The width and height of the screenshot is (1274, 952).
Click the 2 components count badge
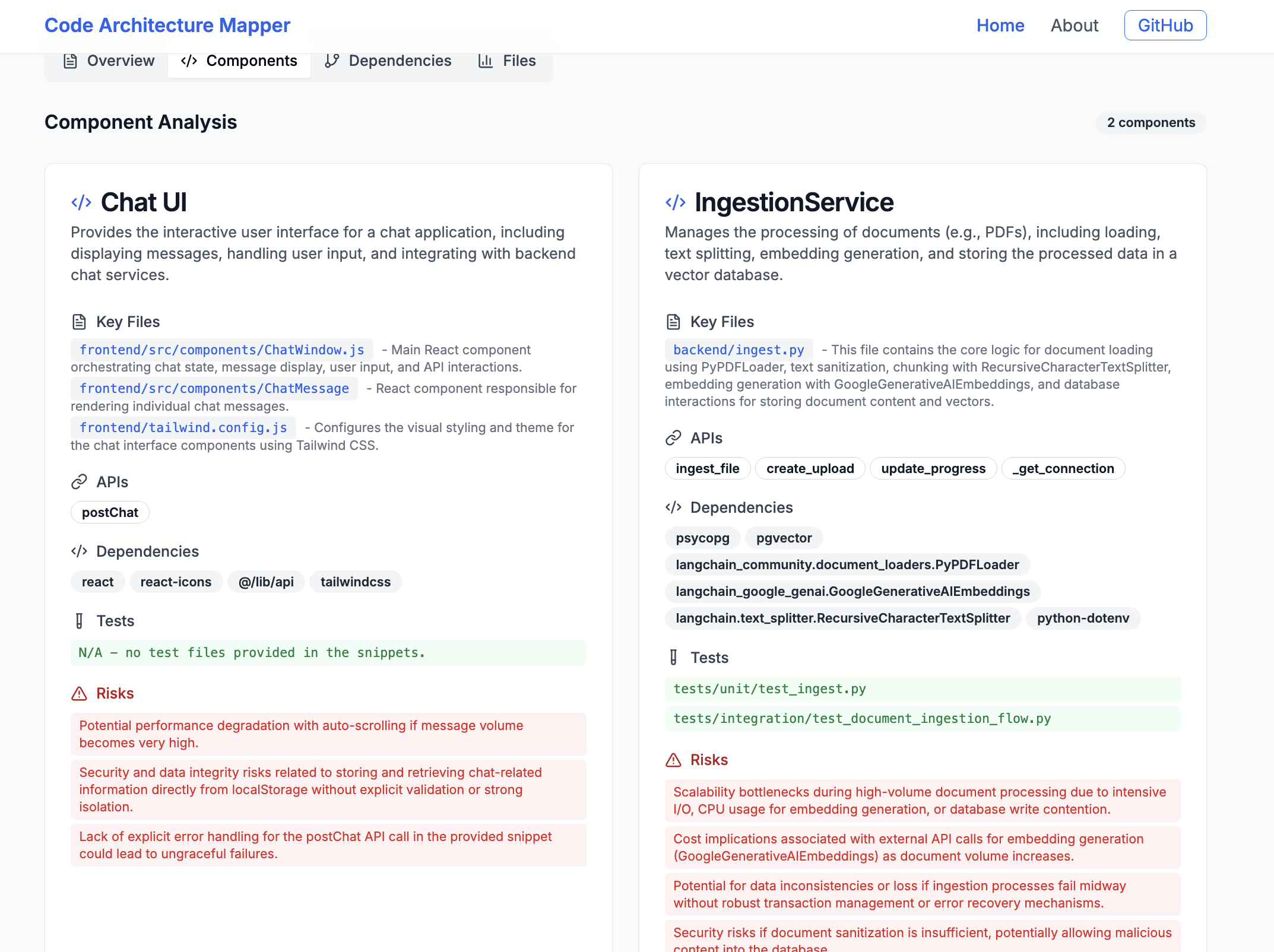pos(1151,123)
